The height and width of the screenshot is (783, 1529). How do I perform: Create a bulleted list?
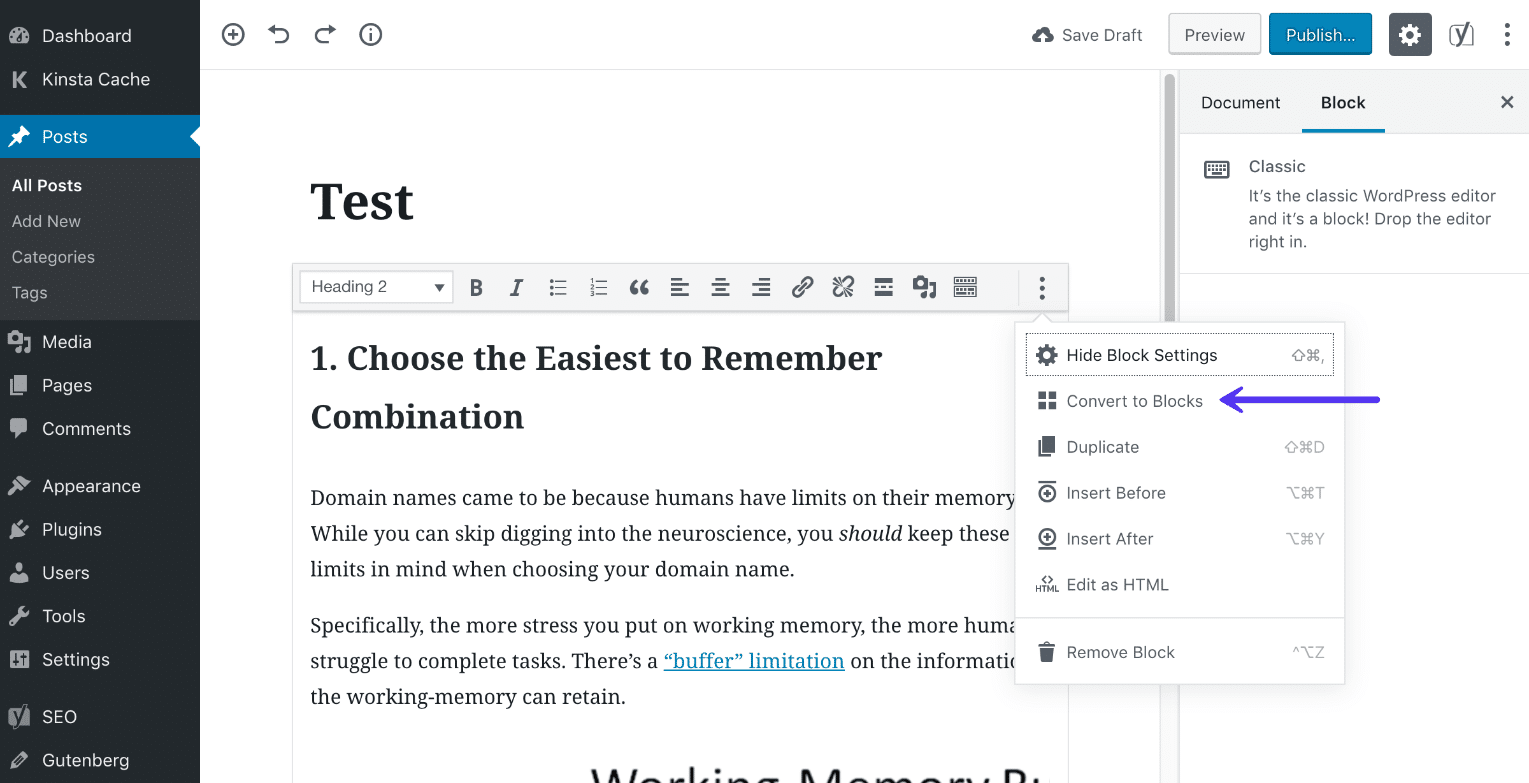[557, 287]
